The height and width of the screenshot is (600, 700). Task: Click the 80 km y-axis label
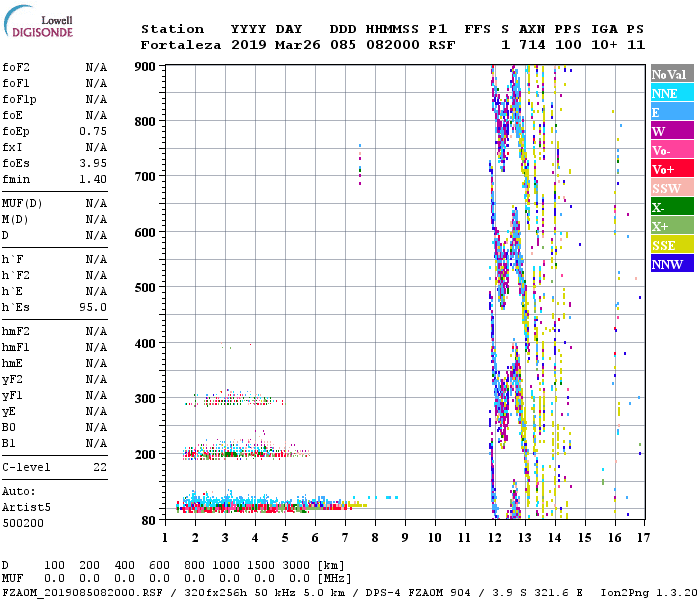pos(149,520)
